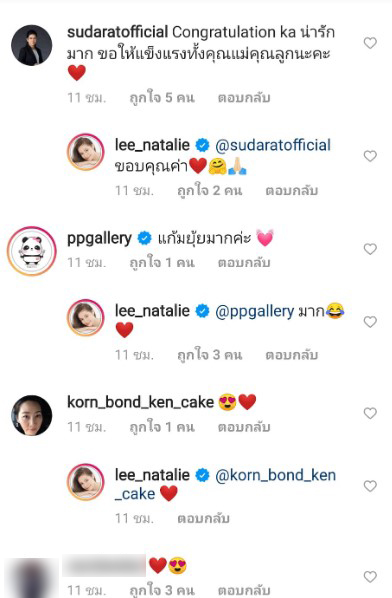Open the ppgallery username
392x598 pixels.
(100, 239)
